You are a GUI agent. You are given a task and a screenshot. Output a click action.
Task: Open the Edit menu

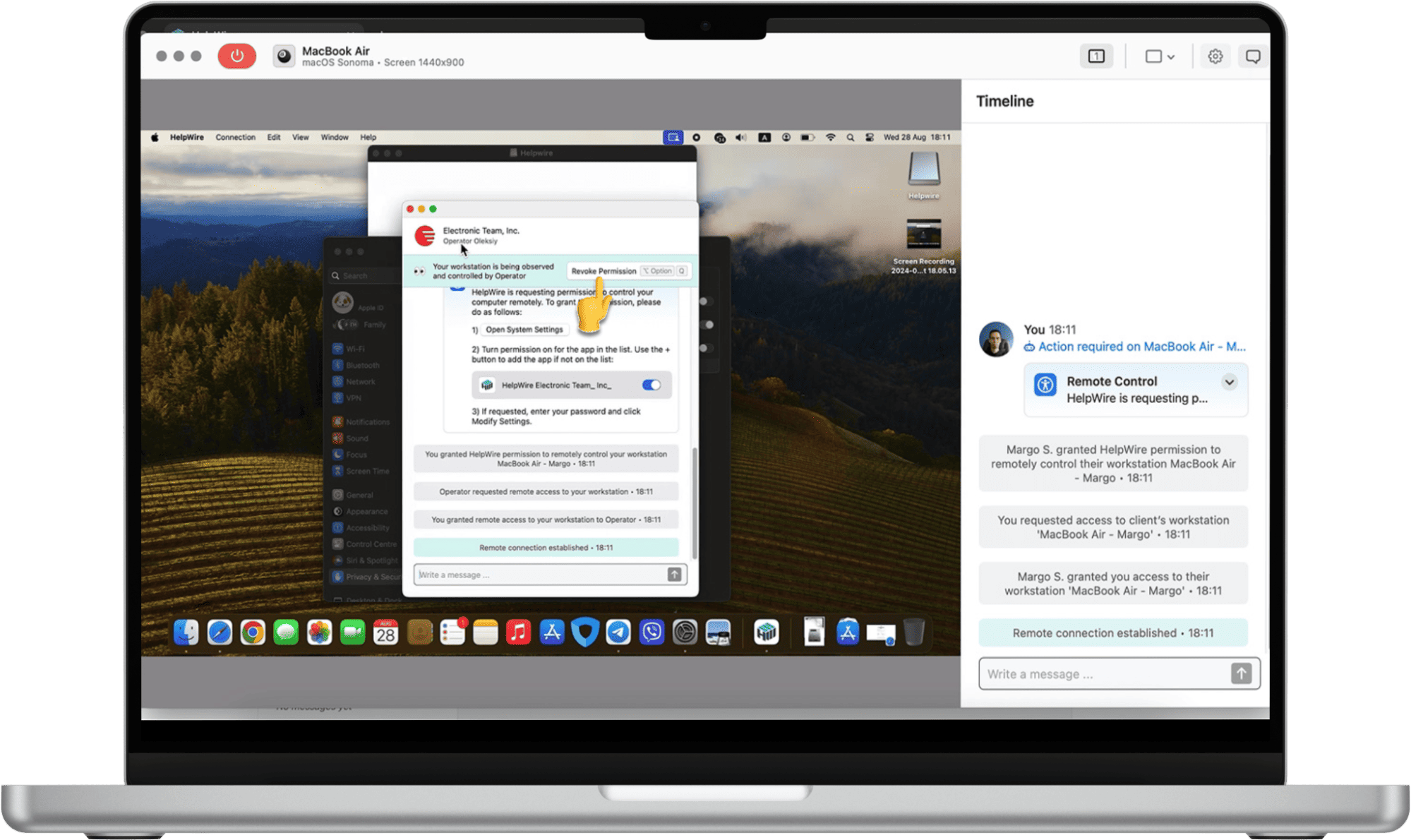click(x=274, y=138)
